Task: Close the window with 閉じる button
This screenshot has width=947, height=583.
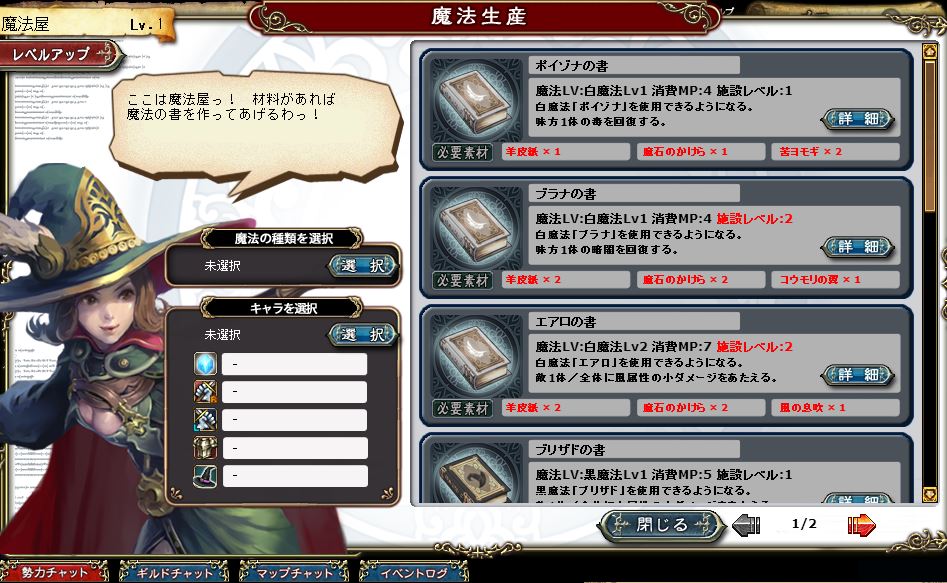Action: [x=661, y=524]
